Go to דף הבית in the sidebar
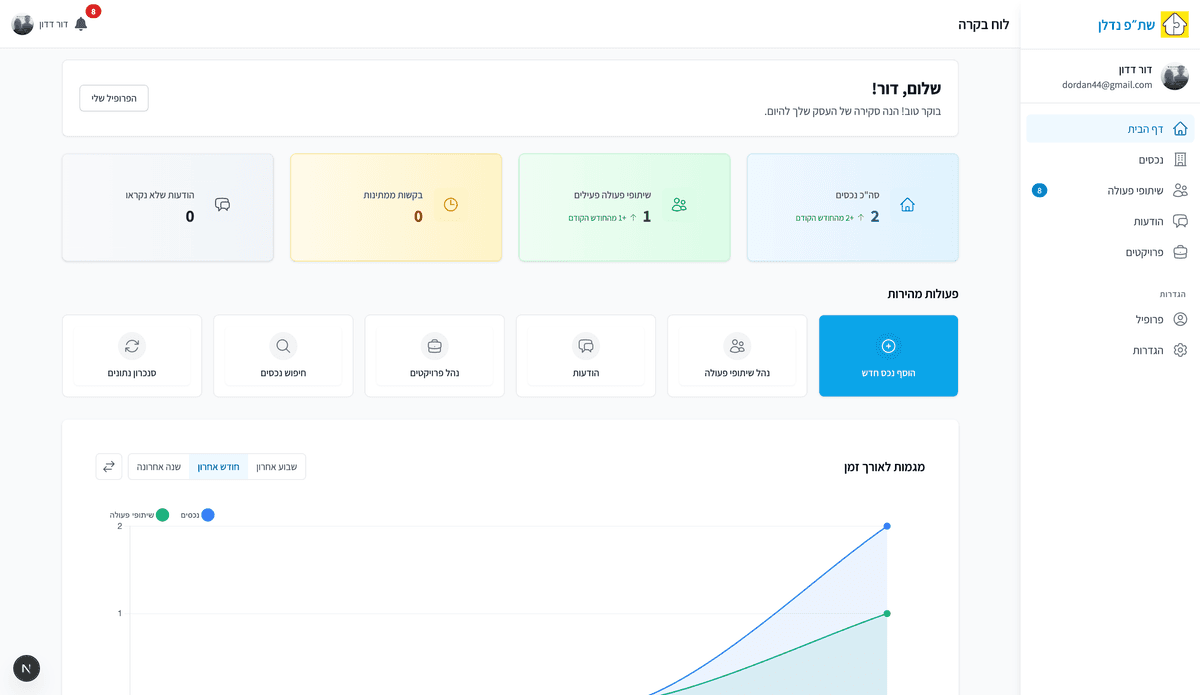This screenshot has width=1200, height=695. (1110, 129)
